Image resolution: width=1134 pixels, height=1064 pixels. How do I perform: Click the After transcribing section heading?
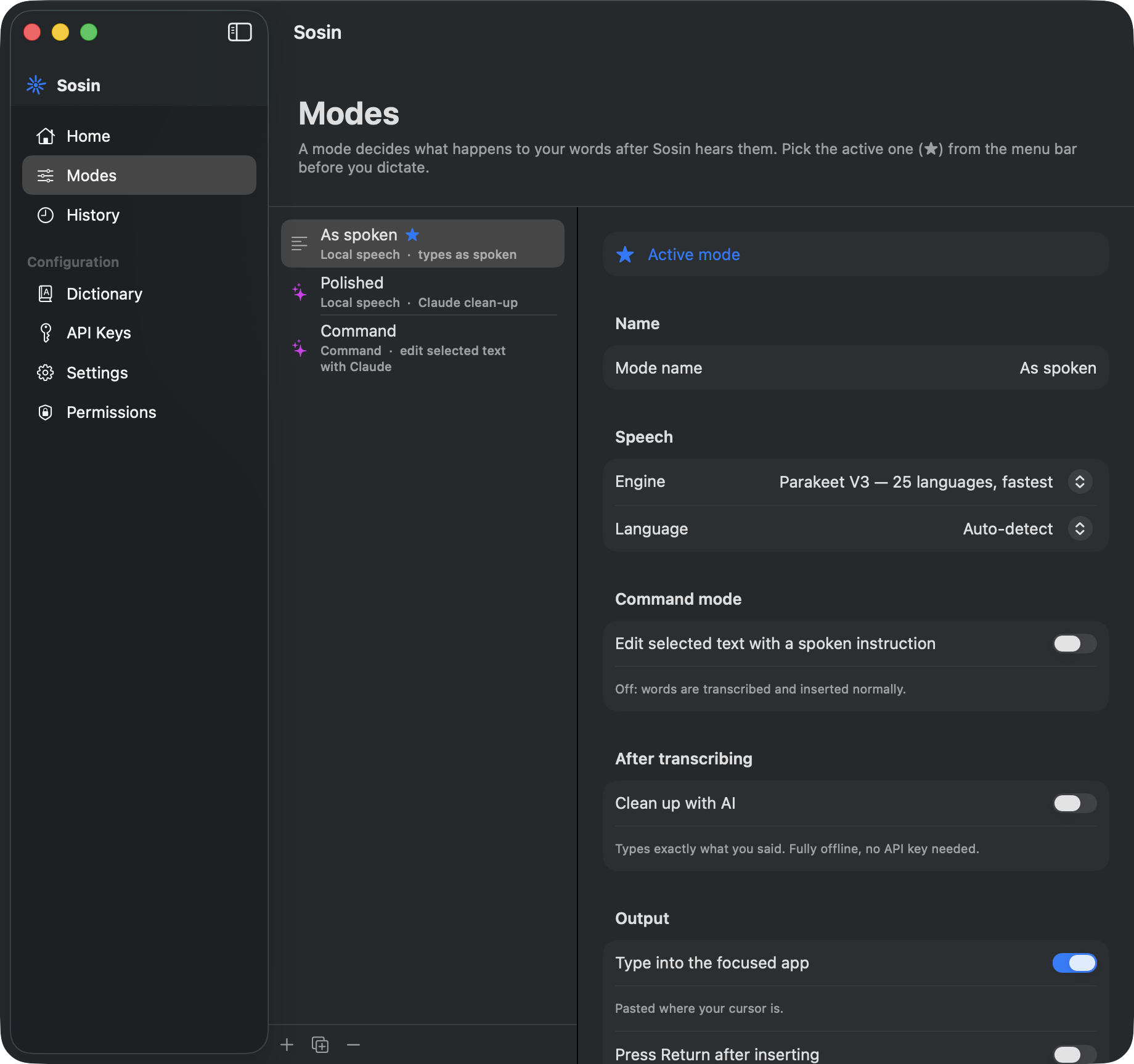pyautogui.click(x=683, y=759)
